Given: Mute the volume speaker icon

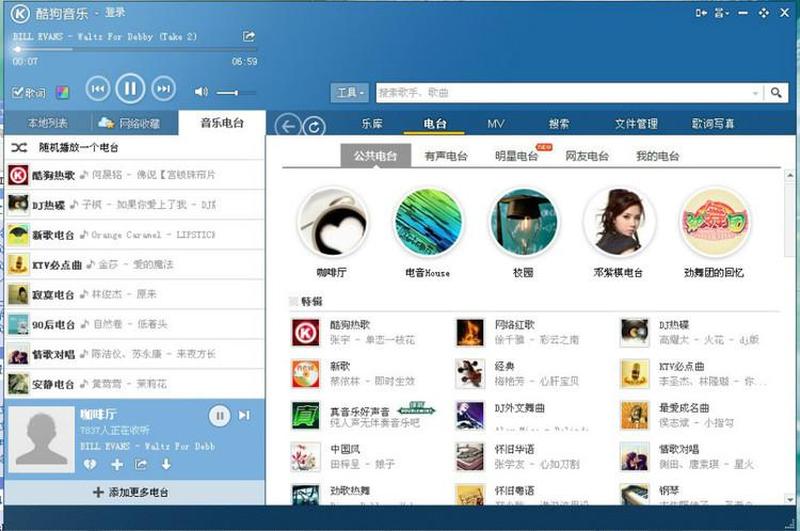Looking at the screenshot, I should (x=201, y=92).
